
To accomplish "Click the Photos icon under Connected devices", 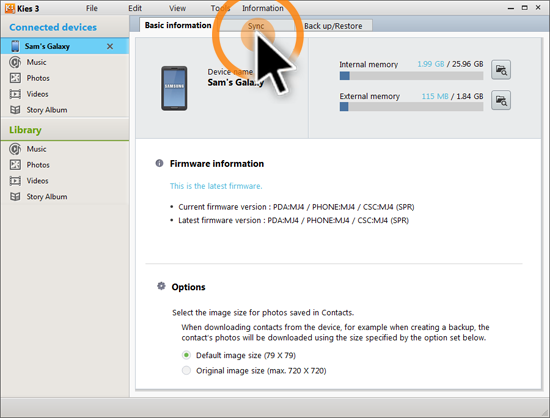I will [x=15, y=78].
